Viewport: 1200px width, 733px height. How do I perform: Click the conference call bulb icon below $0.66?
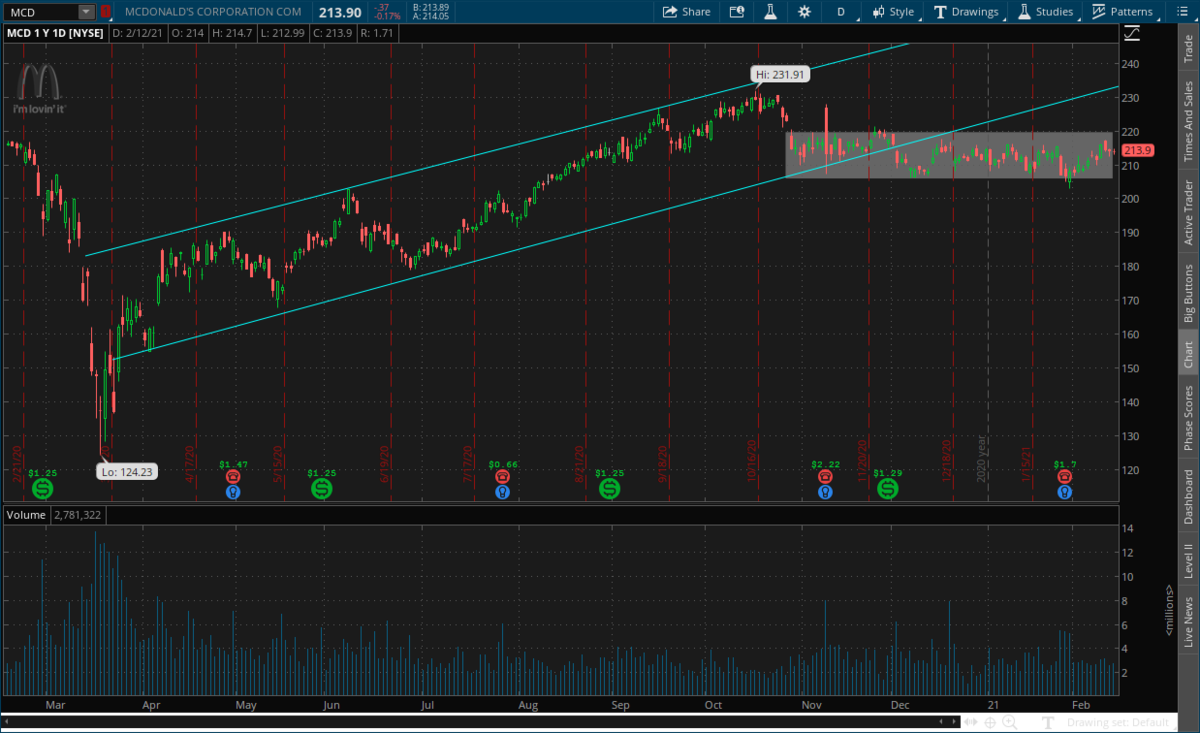coord(503,492)
